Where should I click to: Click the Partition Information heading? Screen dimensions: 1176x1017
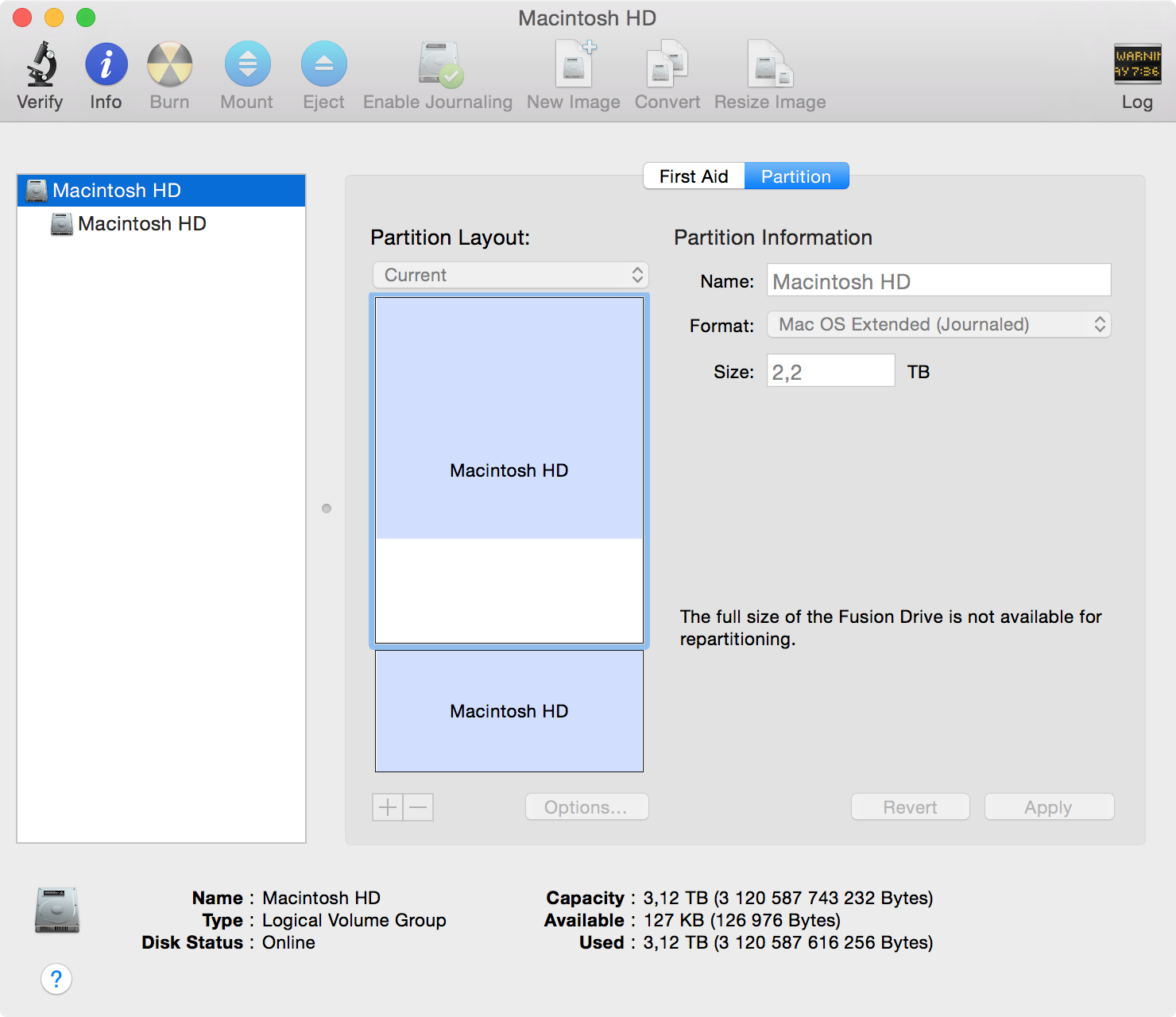pyautogui.click(x=773, y=238)
